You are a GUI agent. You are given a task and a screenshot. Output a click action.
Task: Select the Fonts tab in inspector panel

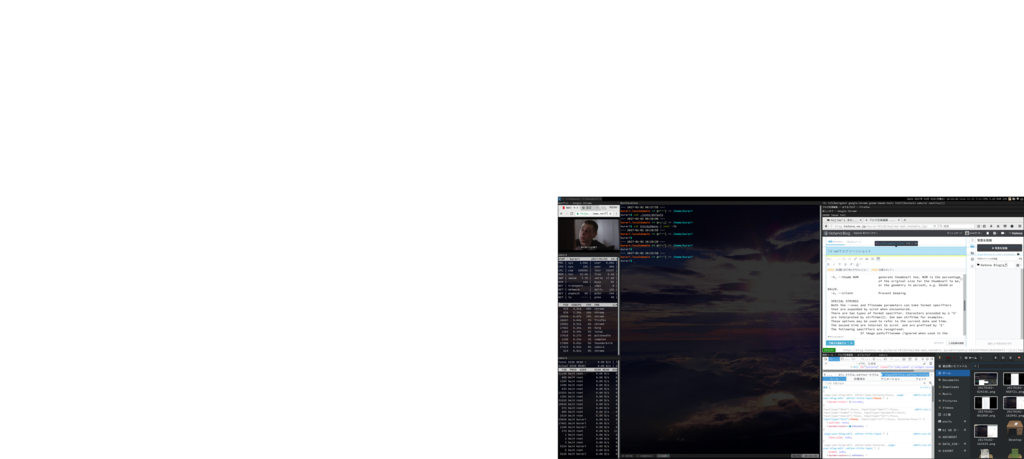[x=921, y=379]
